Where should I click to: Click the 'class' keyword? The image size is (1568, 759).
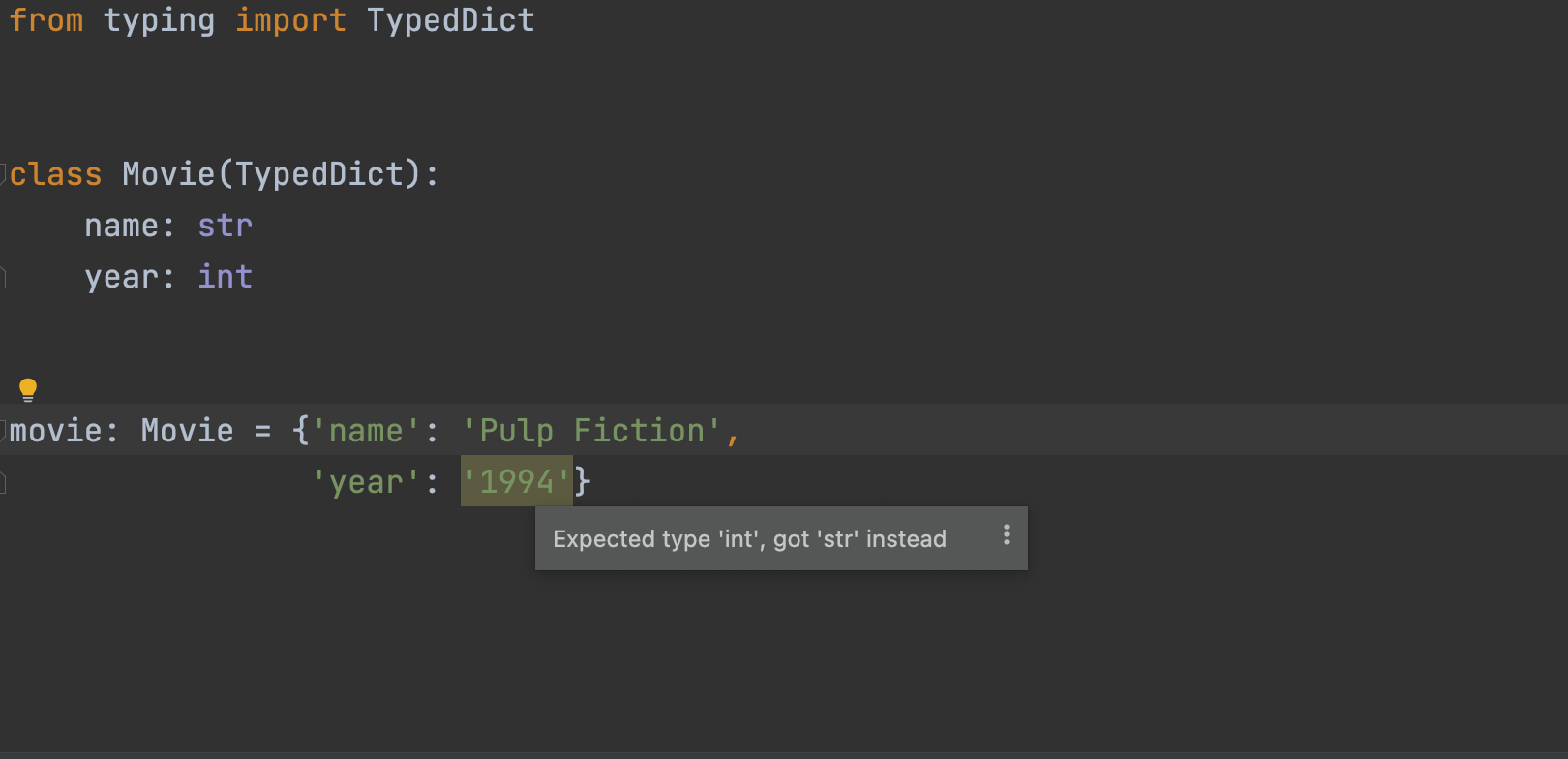coord(56,174)
